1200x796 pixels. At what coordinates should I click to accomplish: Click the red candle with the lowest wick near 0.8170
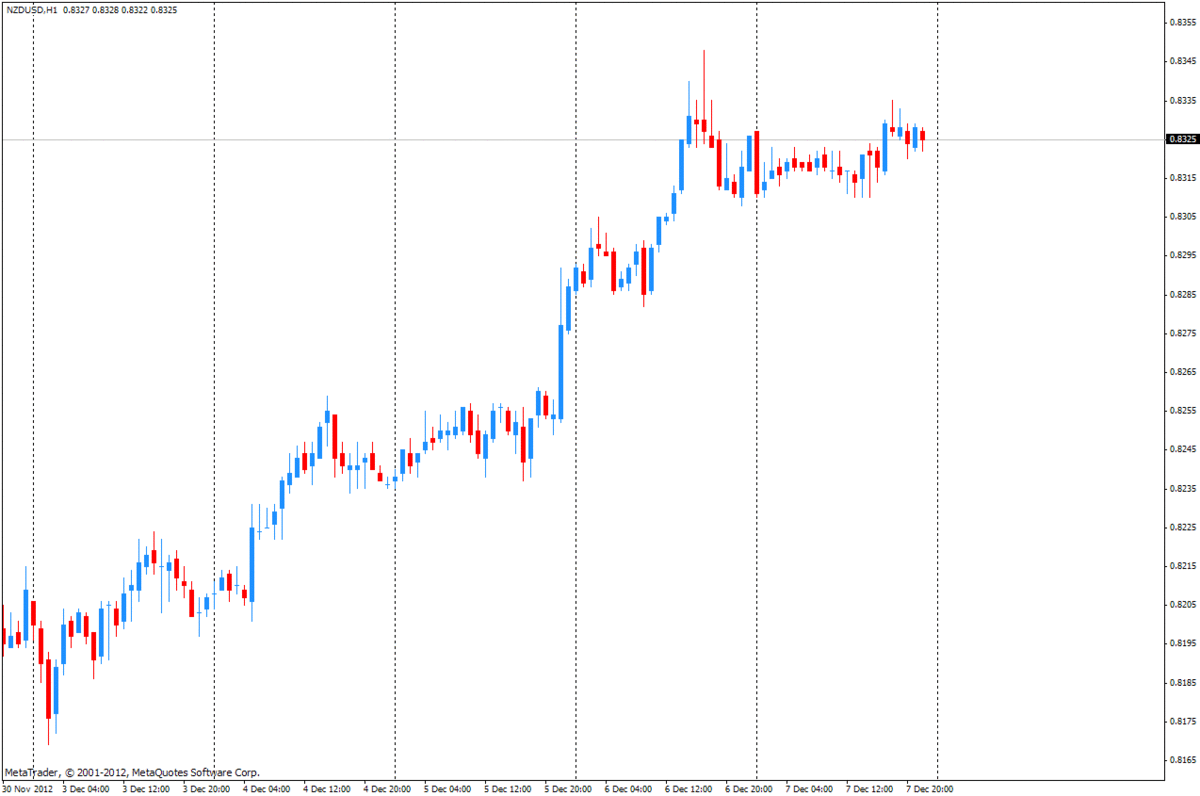point(48,688)
